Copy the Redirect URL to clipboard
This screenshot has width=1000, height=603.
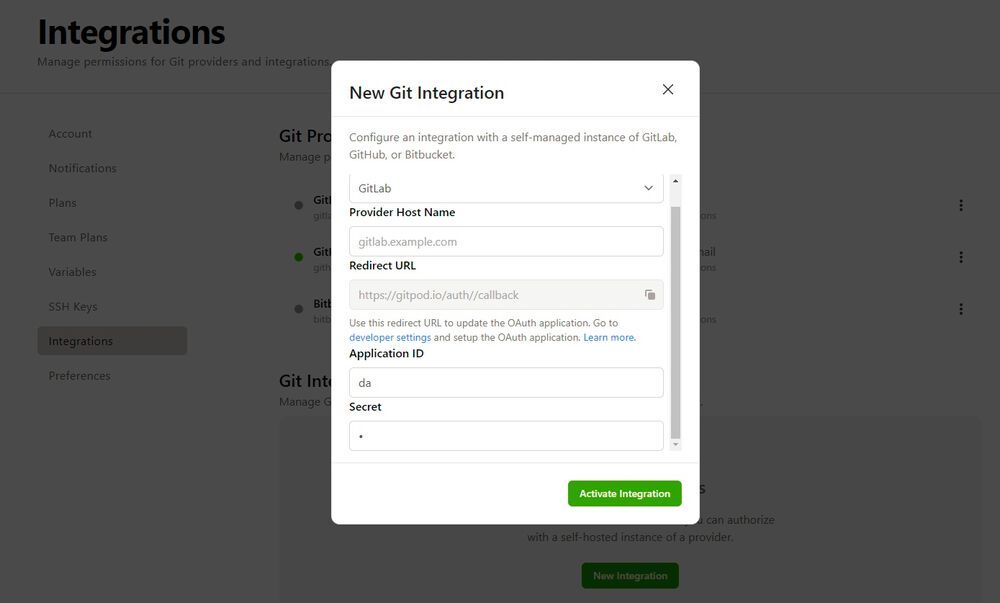click(650, 295)
